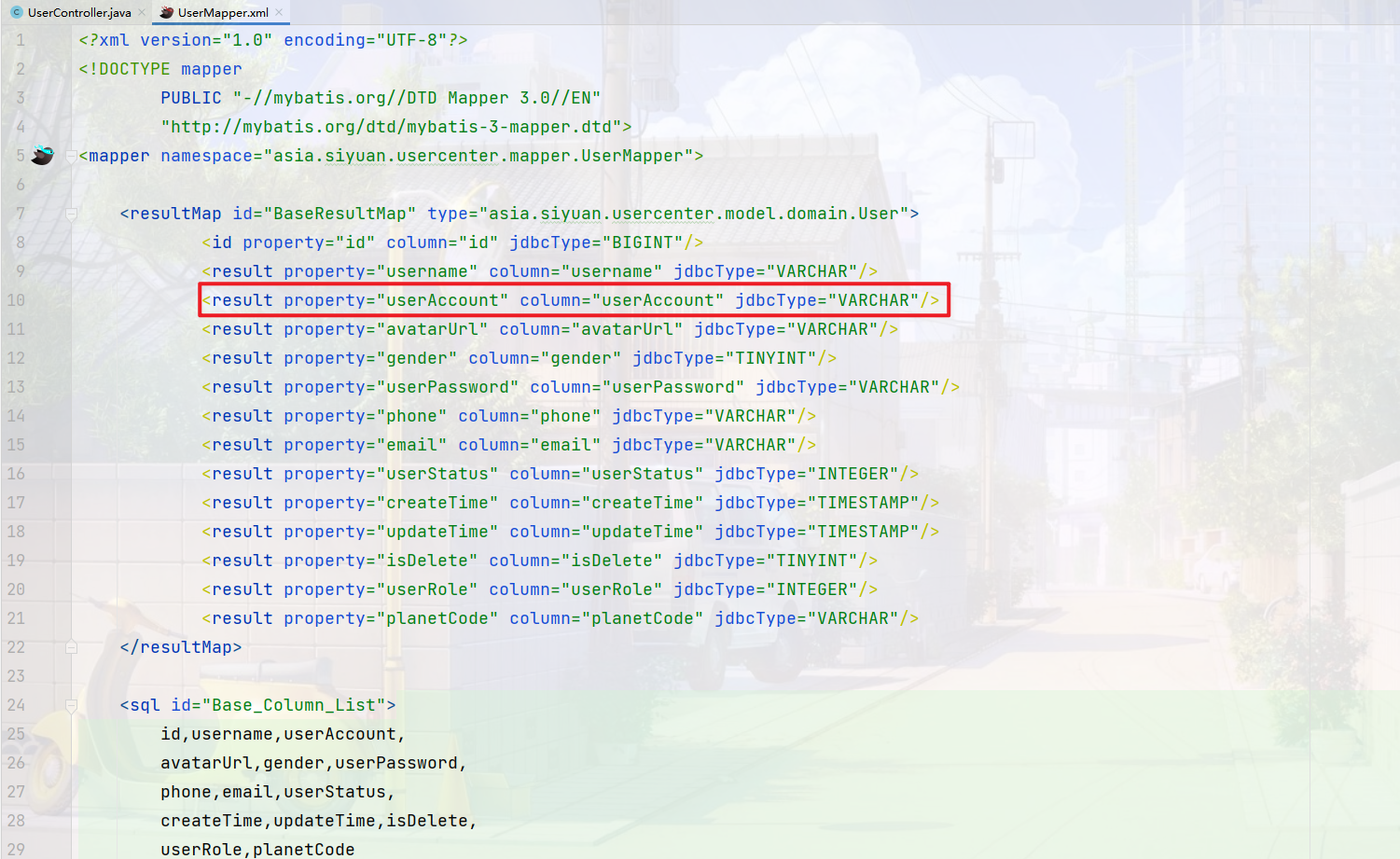Click line number 24 in the gutter
The height and width of the screenshot is (859, 1400).
17,704
